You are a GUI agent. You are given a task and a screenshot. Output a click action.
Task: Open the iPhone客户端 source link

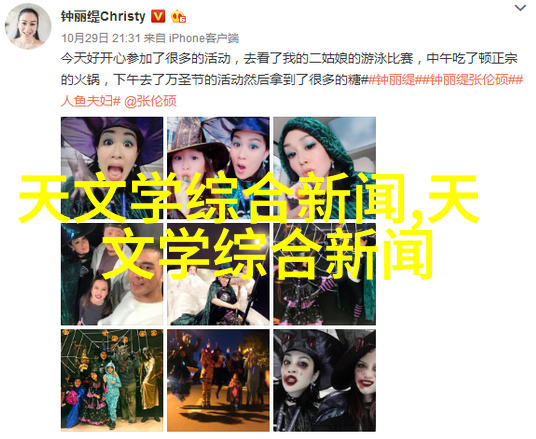(204, 38)
